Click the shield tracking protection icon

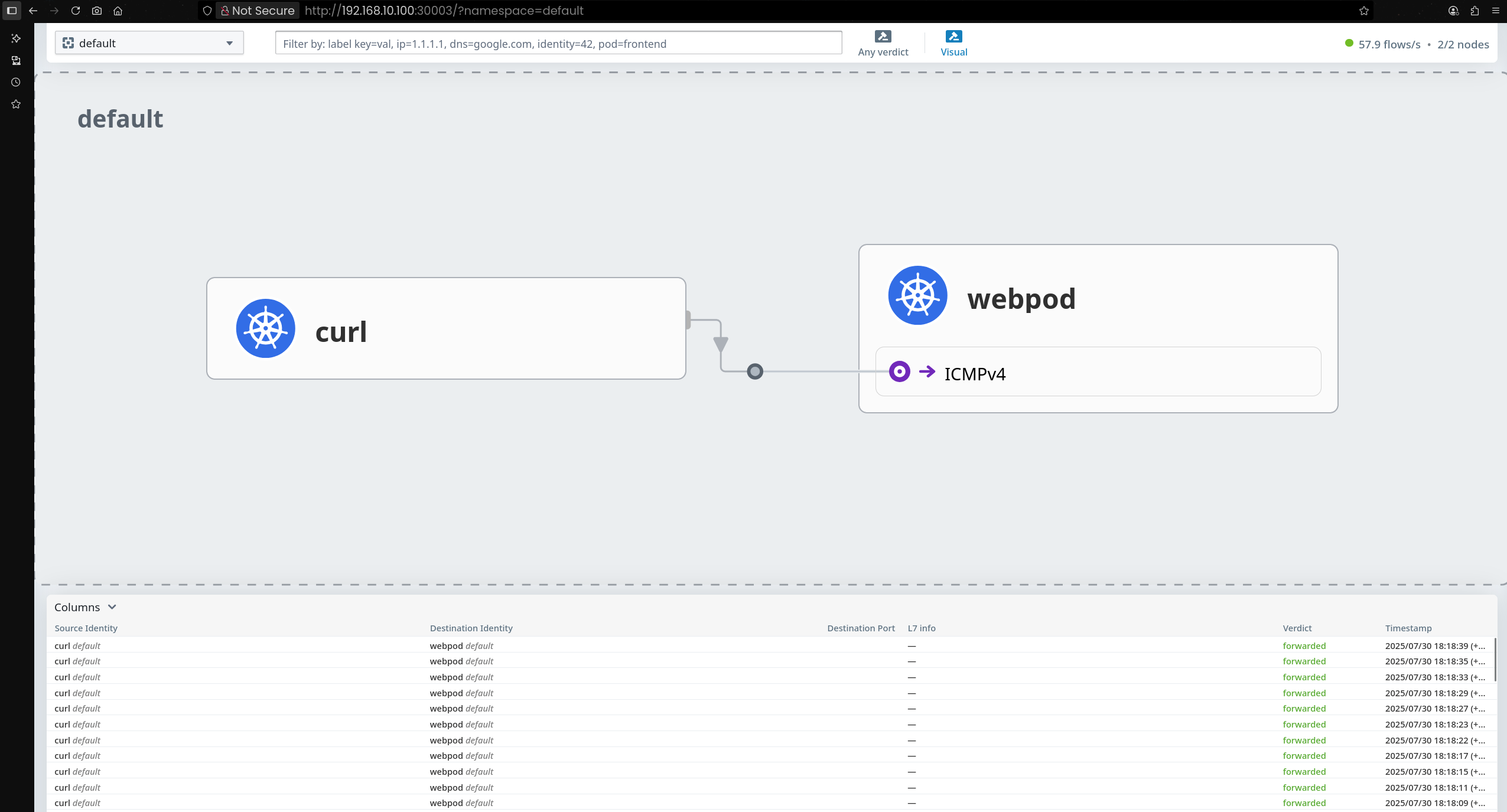tap(207, 11)
